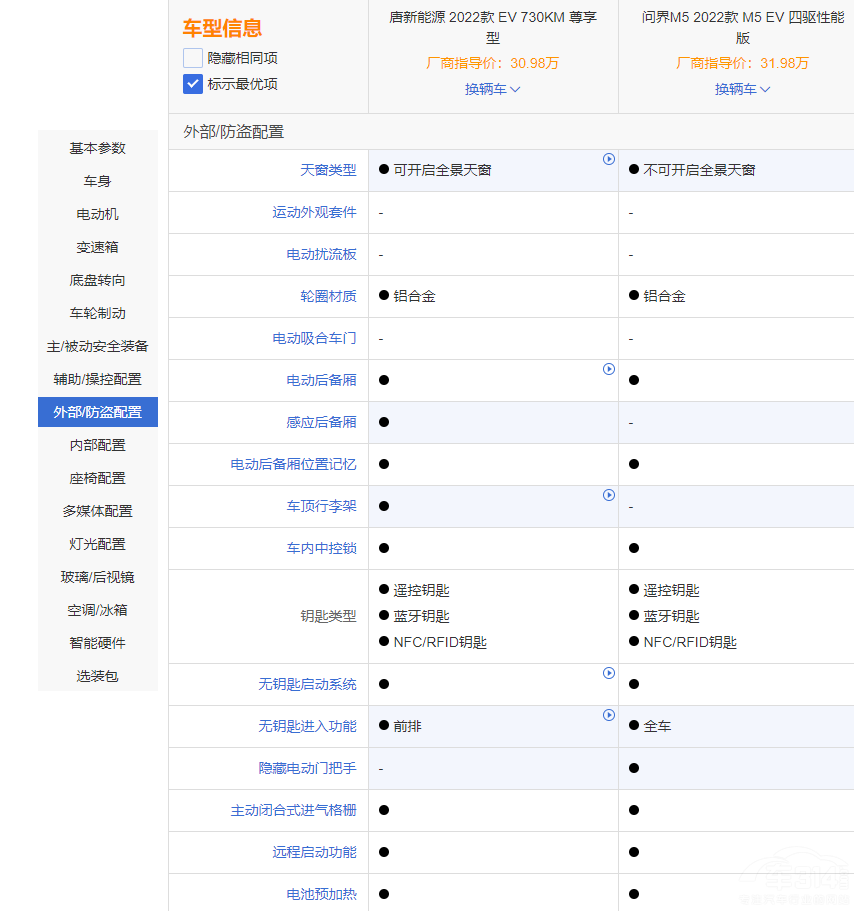Click the video icon in 无钥匙启动系统 row
The width and height of the screenshot is (854, 911).
click(608, 673)
